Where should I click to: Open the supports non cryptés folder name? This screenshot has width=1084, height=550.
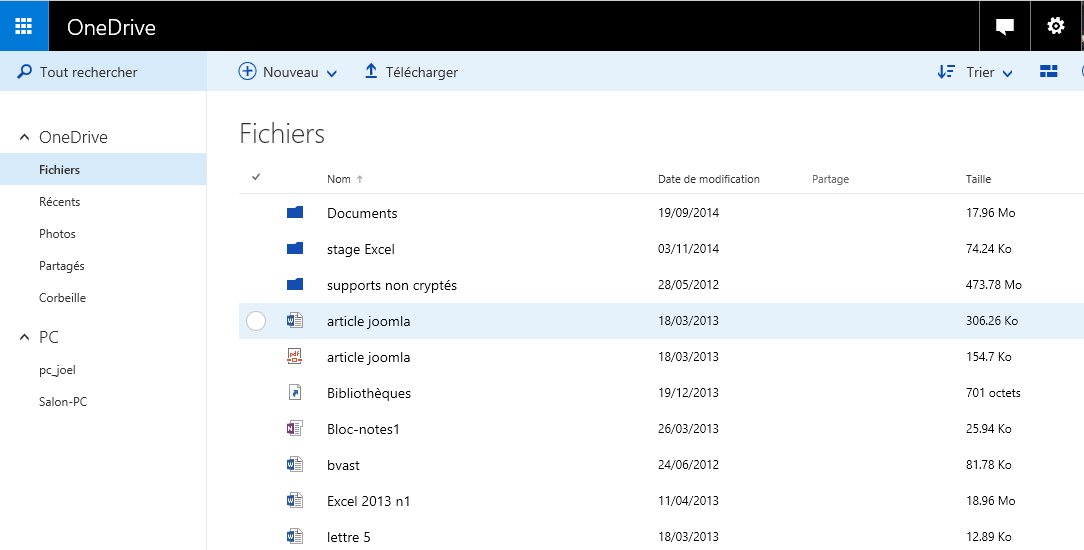point(392,285)
